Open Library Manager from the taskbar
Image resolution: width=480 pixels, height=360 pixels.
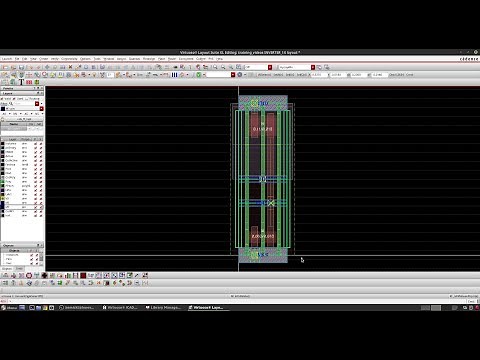click(163, 307)
